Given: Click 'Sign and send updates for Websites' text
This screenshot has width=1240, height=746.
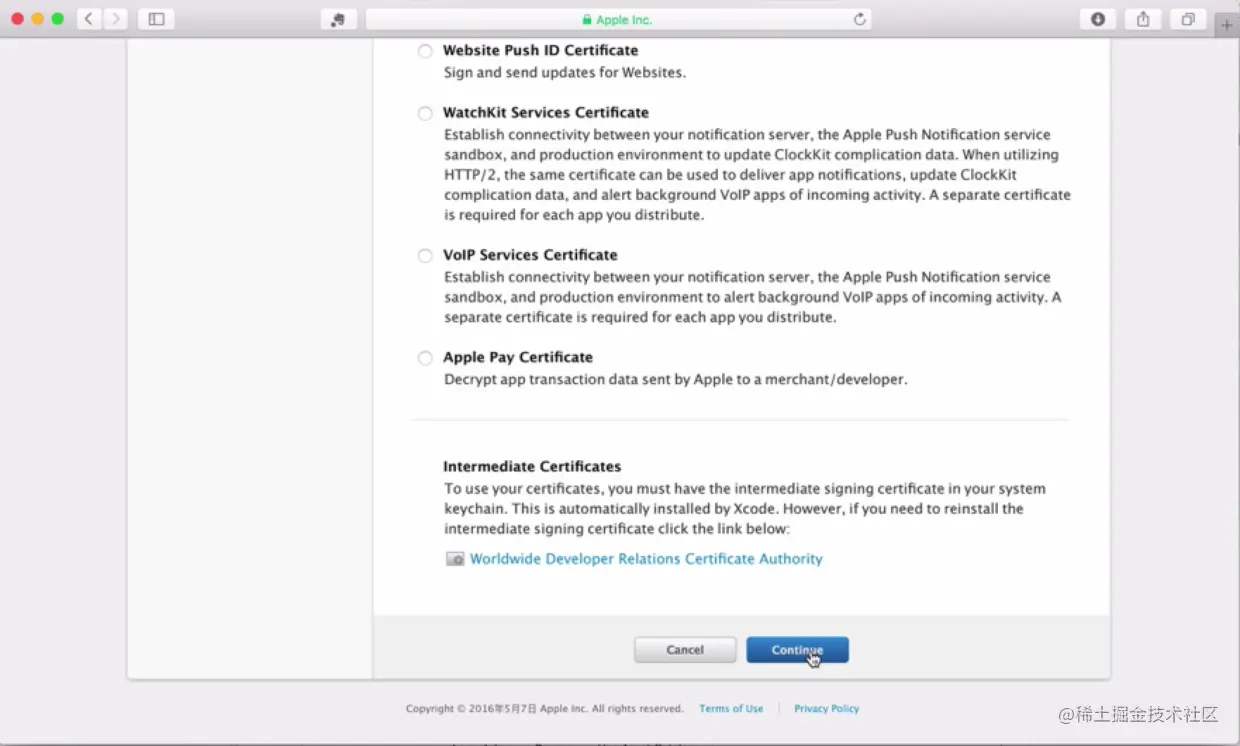Looking at the screenshot, I should pyautogui.click(x=565, y=72).
